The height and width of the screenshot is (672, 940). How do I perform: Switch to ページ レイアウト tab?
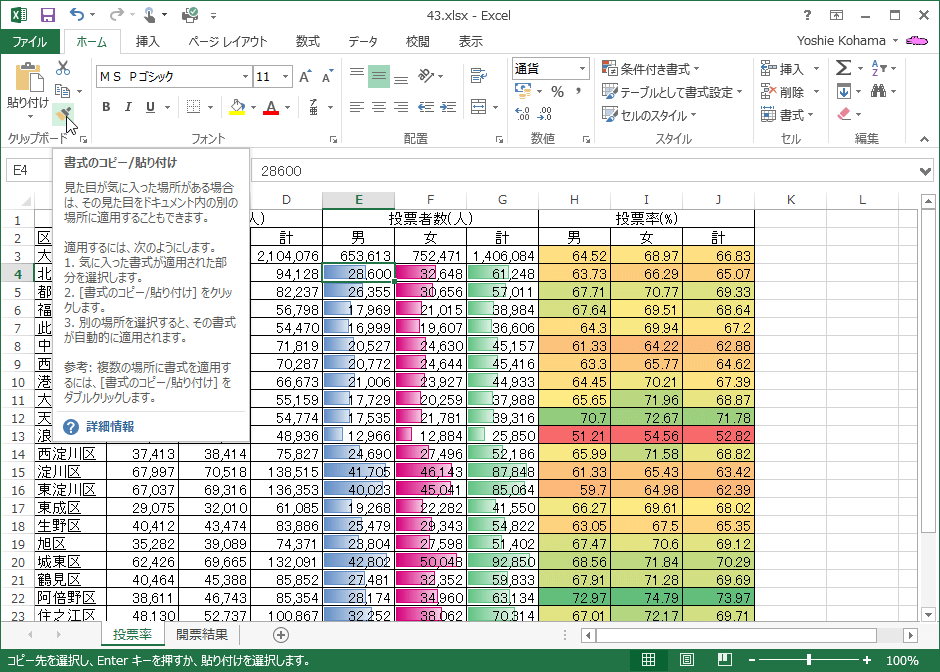(227, 41)
